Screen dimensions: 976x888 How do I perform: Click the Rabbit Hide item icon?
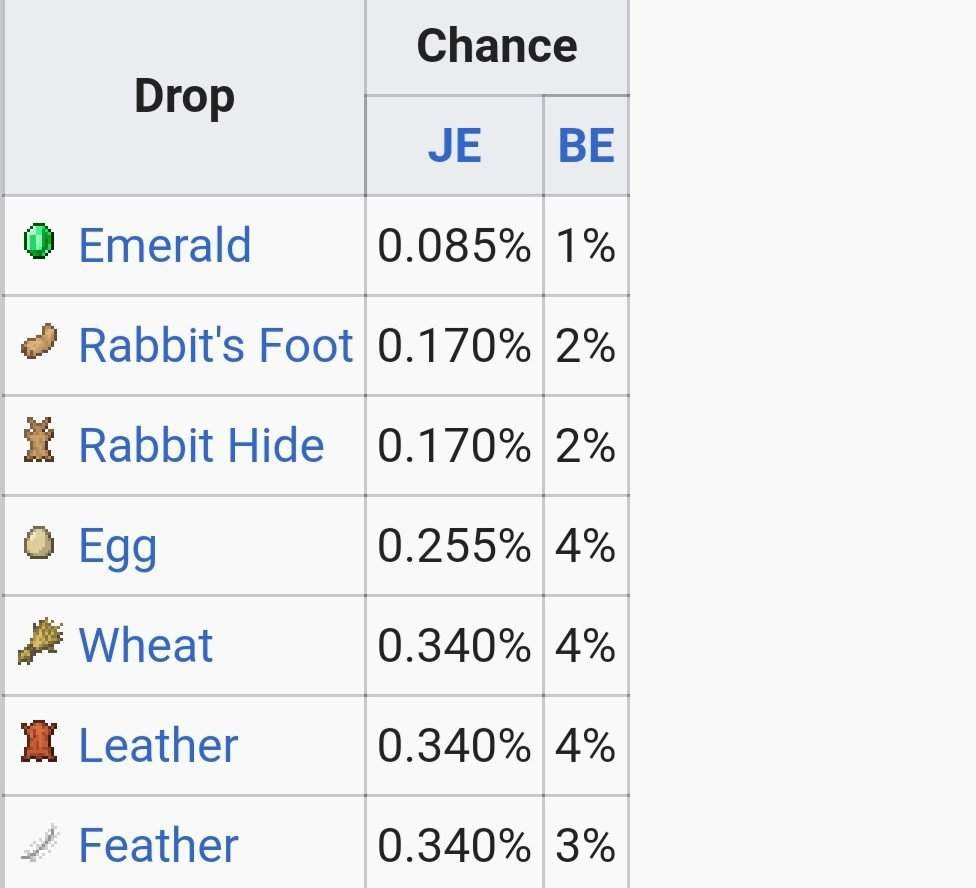38,444
